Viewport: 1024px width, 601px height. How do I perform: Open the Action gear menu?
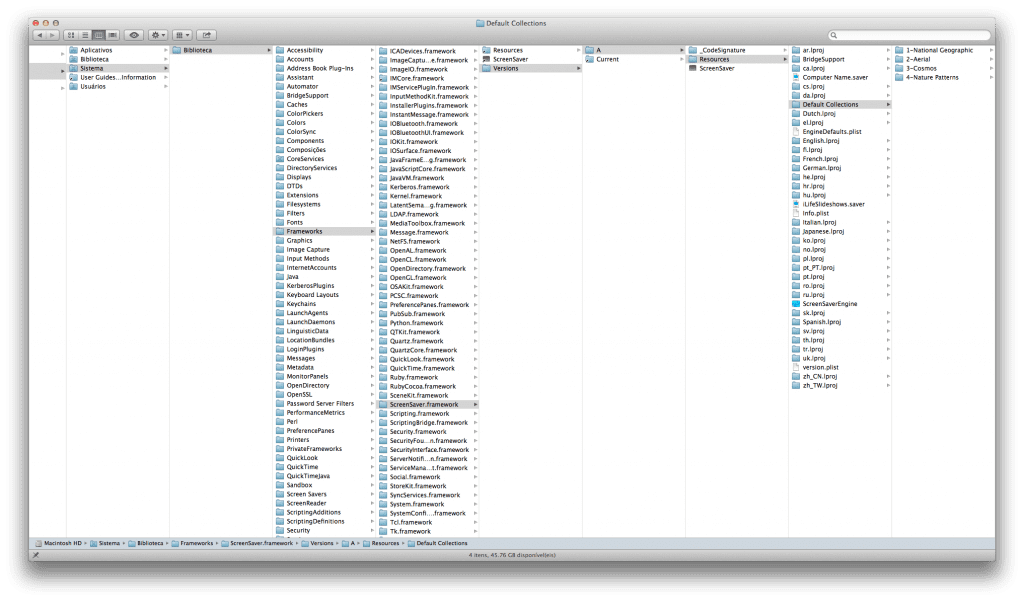[x=157, y=34]
